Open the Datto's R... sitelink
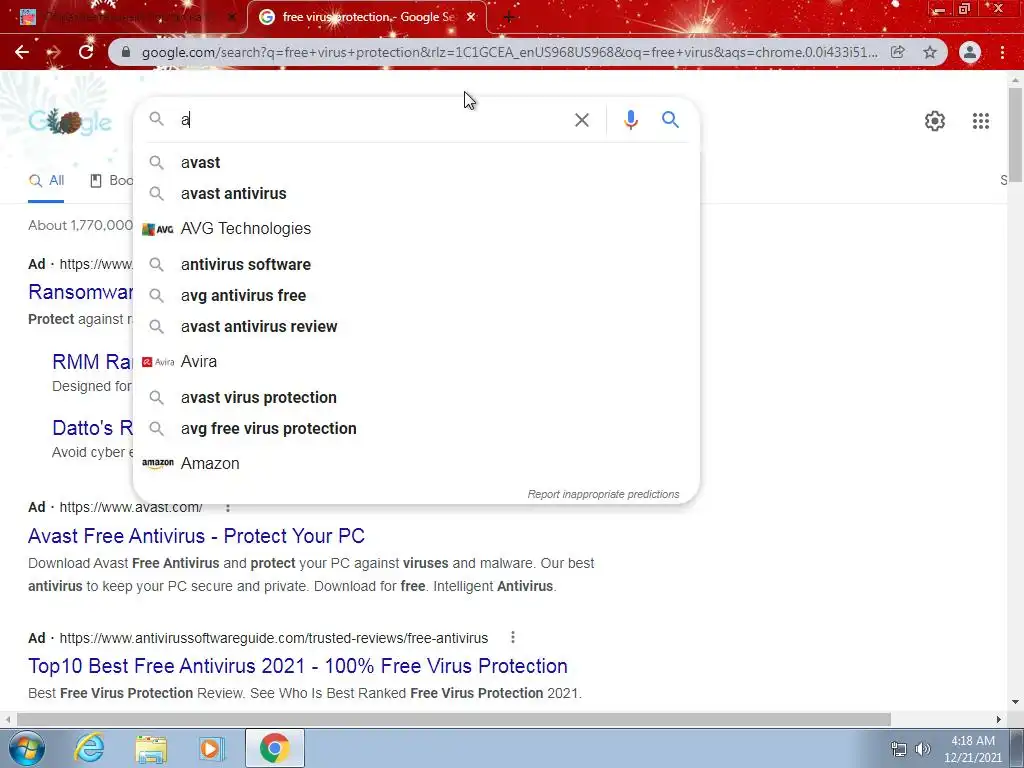This screenshot has width=1024, height=768. (92, 428)
